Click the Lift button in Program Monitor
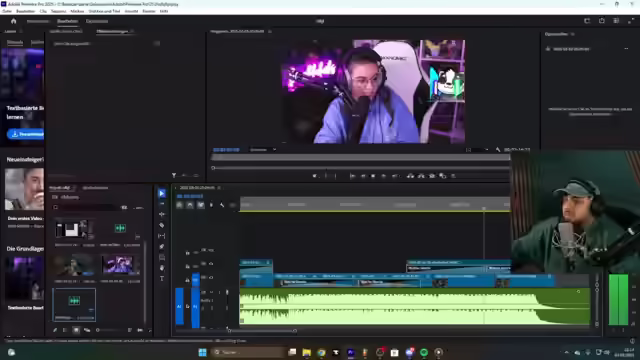Screen dimensions: 640x360 click(410, 176)
